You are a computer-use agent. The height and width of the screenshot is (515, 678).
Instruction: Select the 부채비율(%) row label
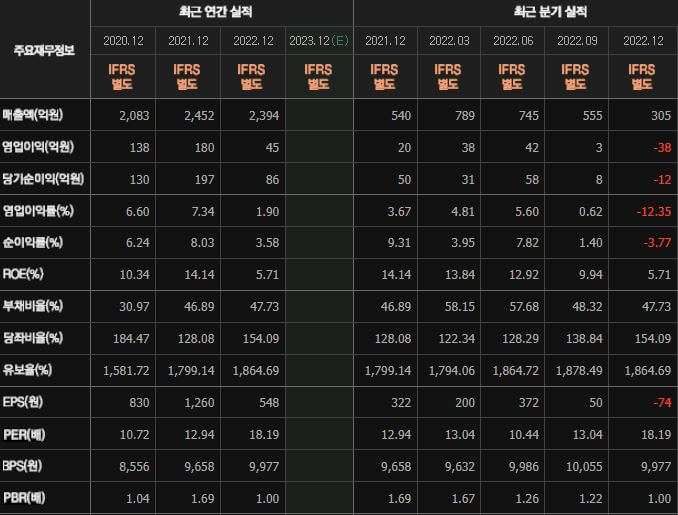click(33, 306)
